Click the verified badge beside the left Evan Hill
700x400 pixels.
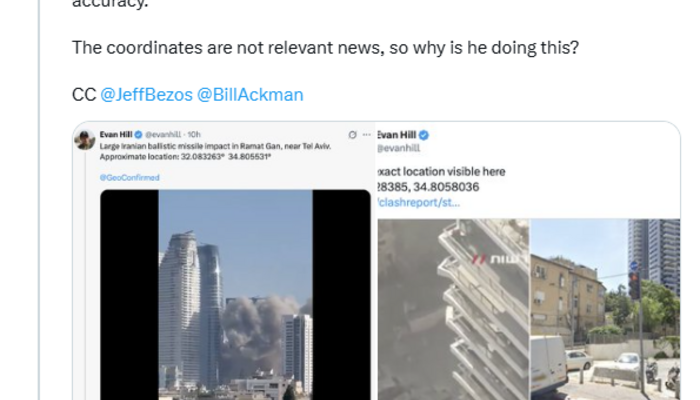pos(138,134)
